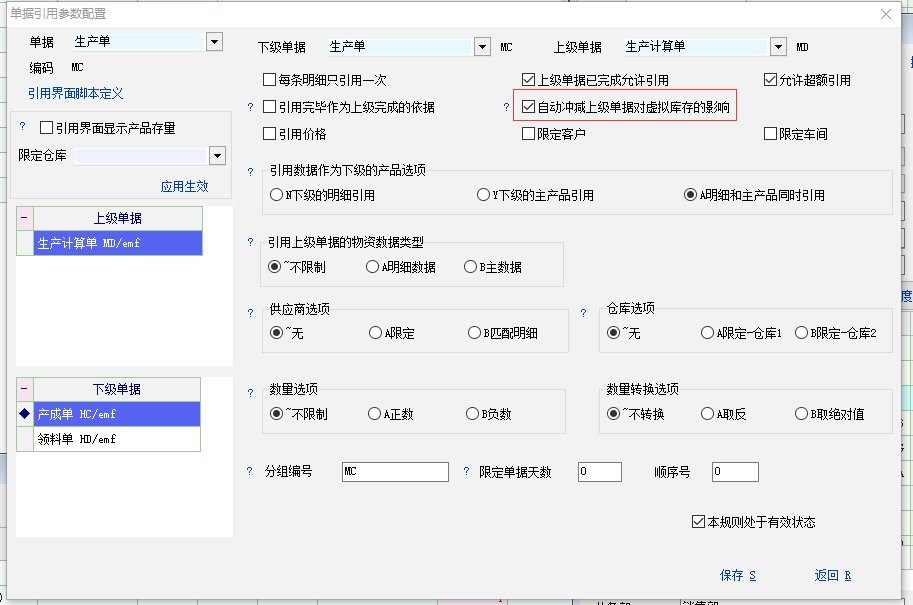The height and width of the screenshot is (605, 913).
Task: Click the 限定单据天数 input field
Action: click(599, 471)
